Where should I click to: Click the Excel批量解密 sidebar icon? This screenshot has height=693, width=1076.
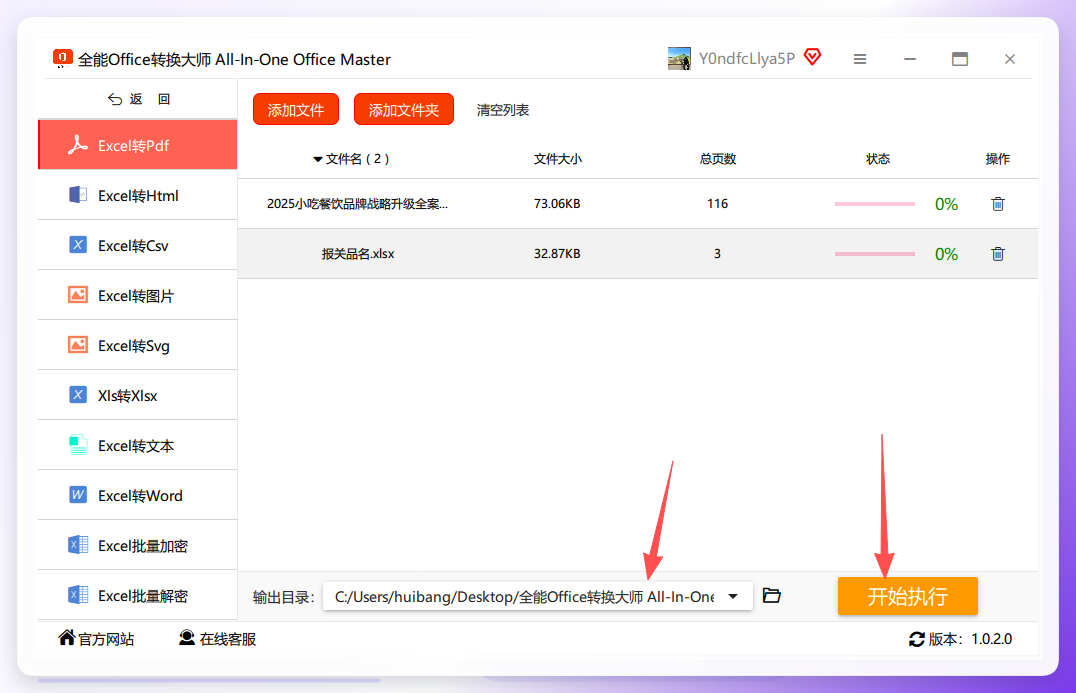[x=78, y=595]
